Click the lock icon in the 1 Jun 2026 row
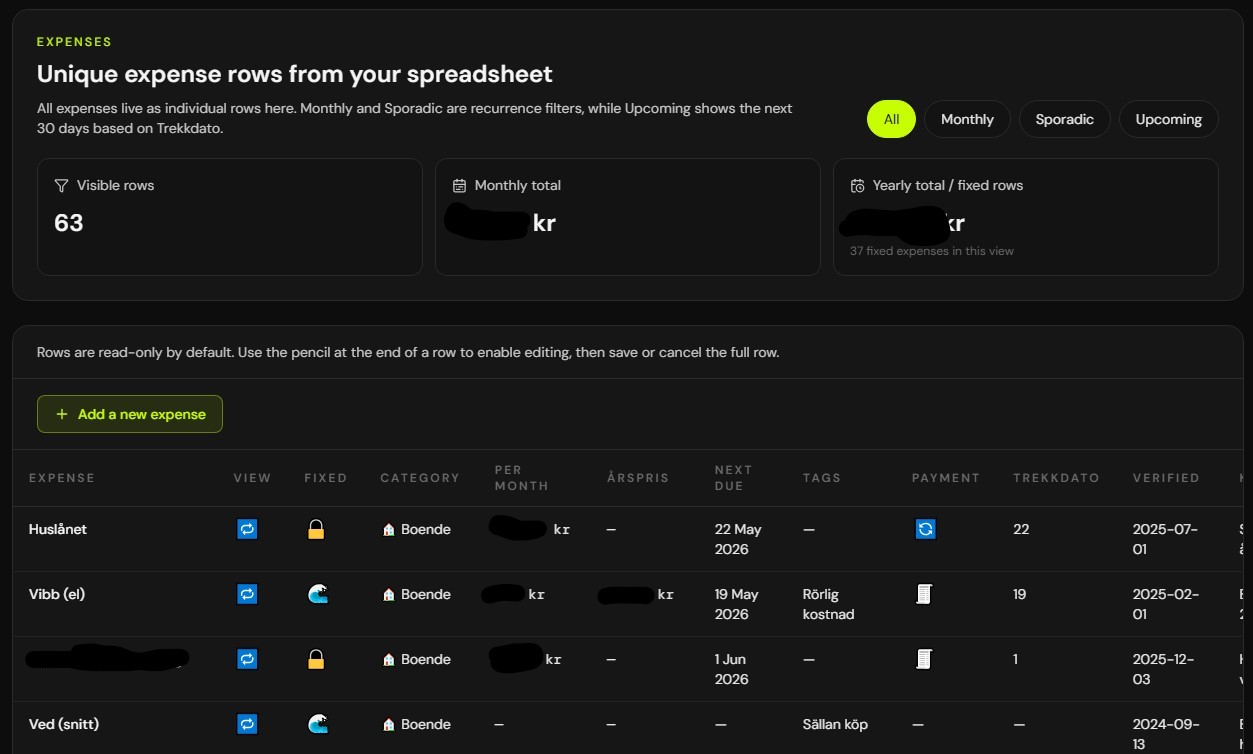This screenshot has width=1253, height=754. tap(316, 659)
